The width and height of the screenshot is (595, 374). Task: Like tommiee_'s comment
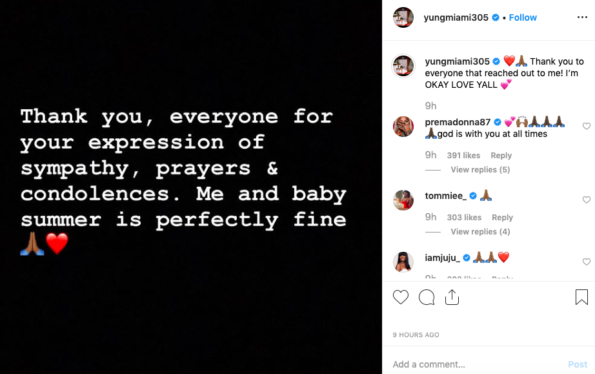tap(586, 200)
